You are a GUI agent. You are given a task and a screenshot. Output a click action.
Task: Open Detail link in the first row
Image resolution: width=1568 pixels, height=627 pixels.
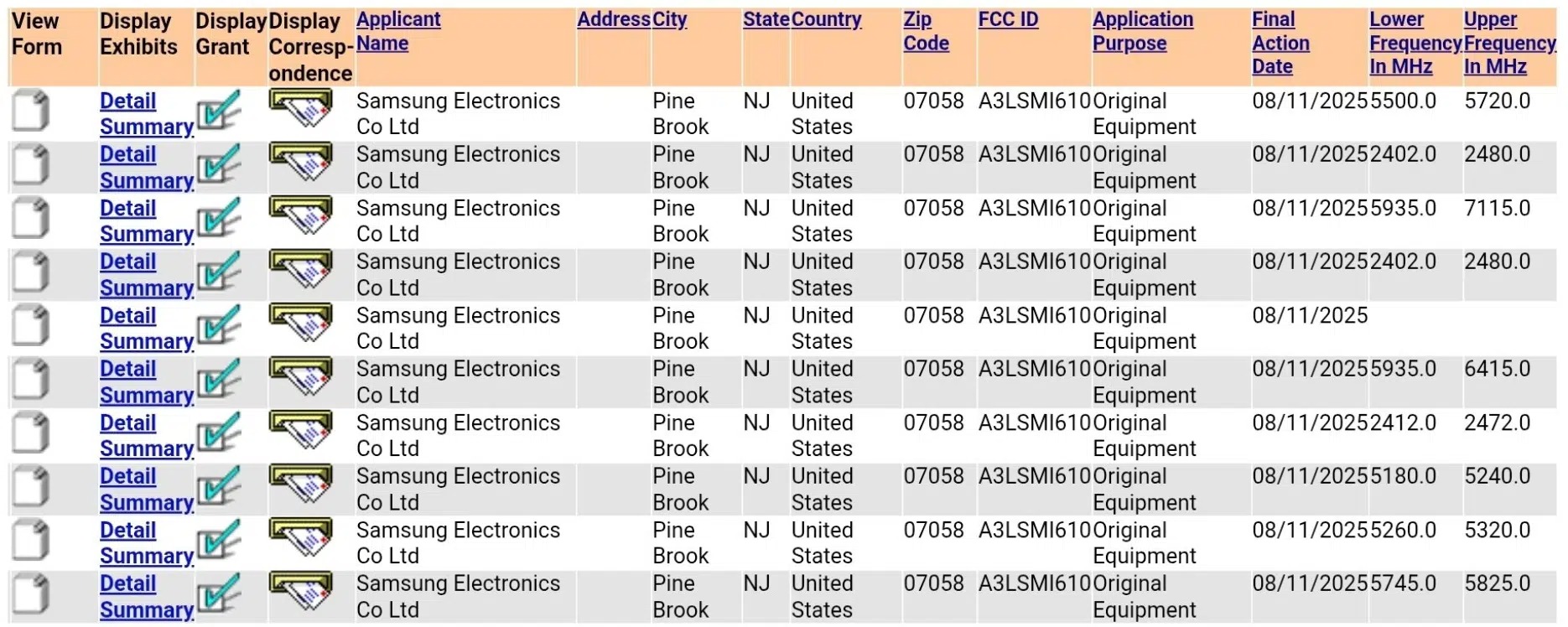127,101
